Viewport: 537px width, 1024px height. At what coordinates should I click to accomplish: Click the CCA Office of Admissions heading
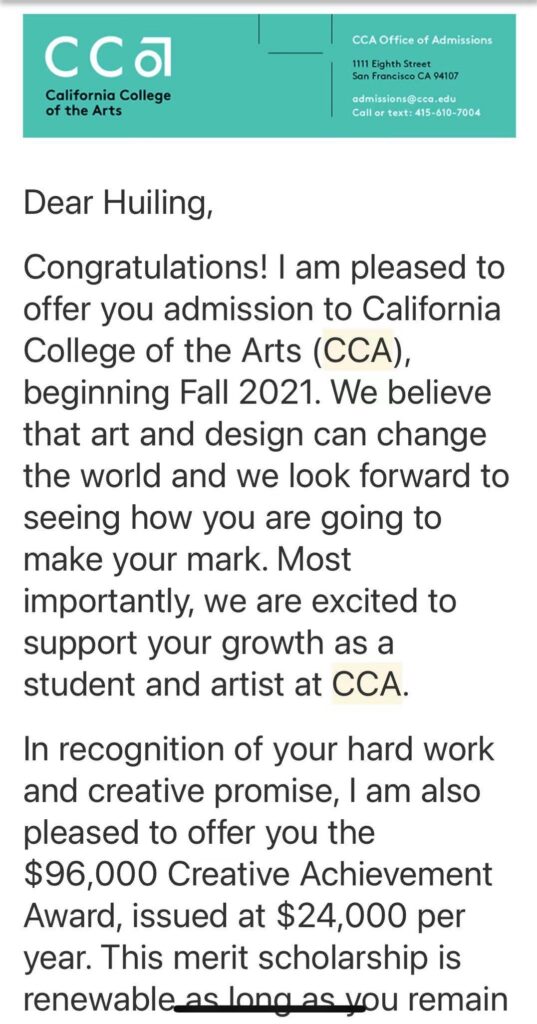pyautogui.click(x=422, y=40)
